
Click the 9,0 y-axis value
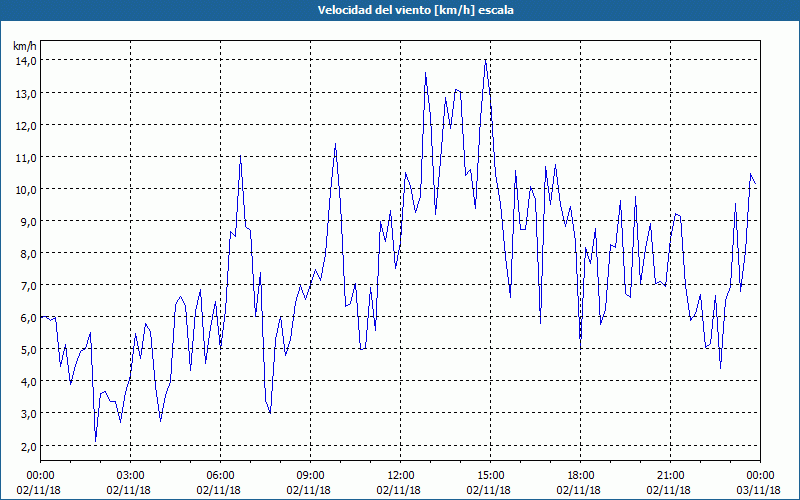tap(29, 222)
